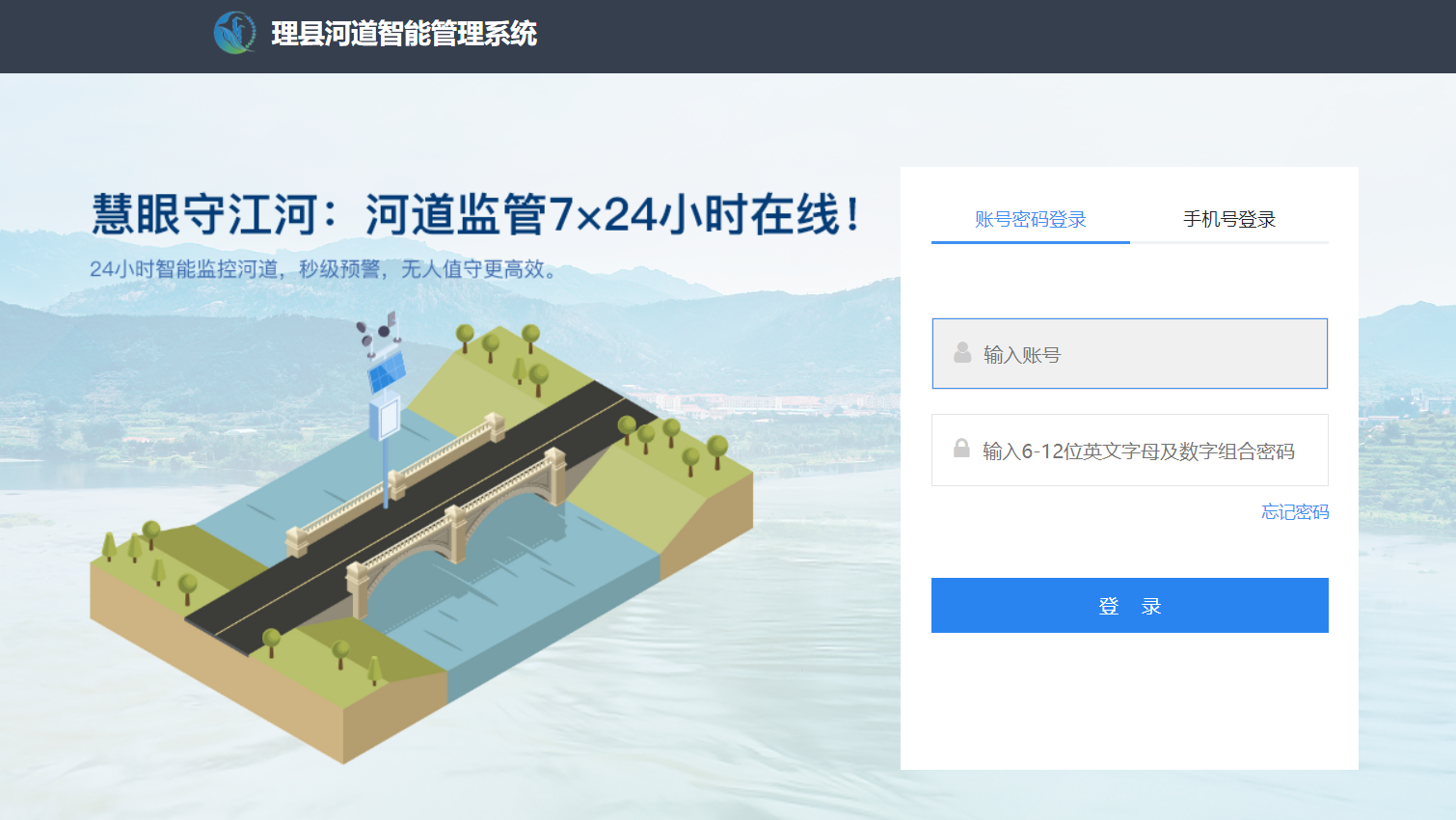Click the blue 登录 button
Viewport: 1456px width, 820px height.
[x=1130, y=606]
